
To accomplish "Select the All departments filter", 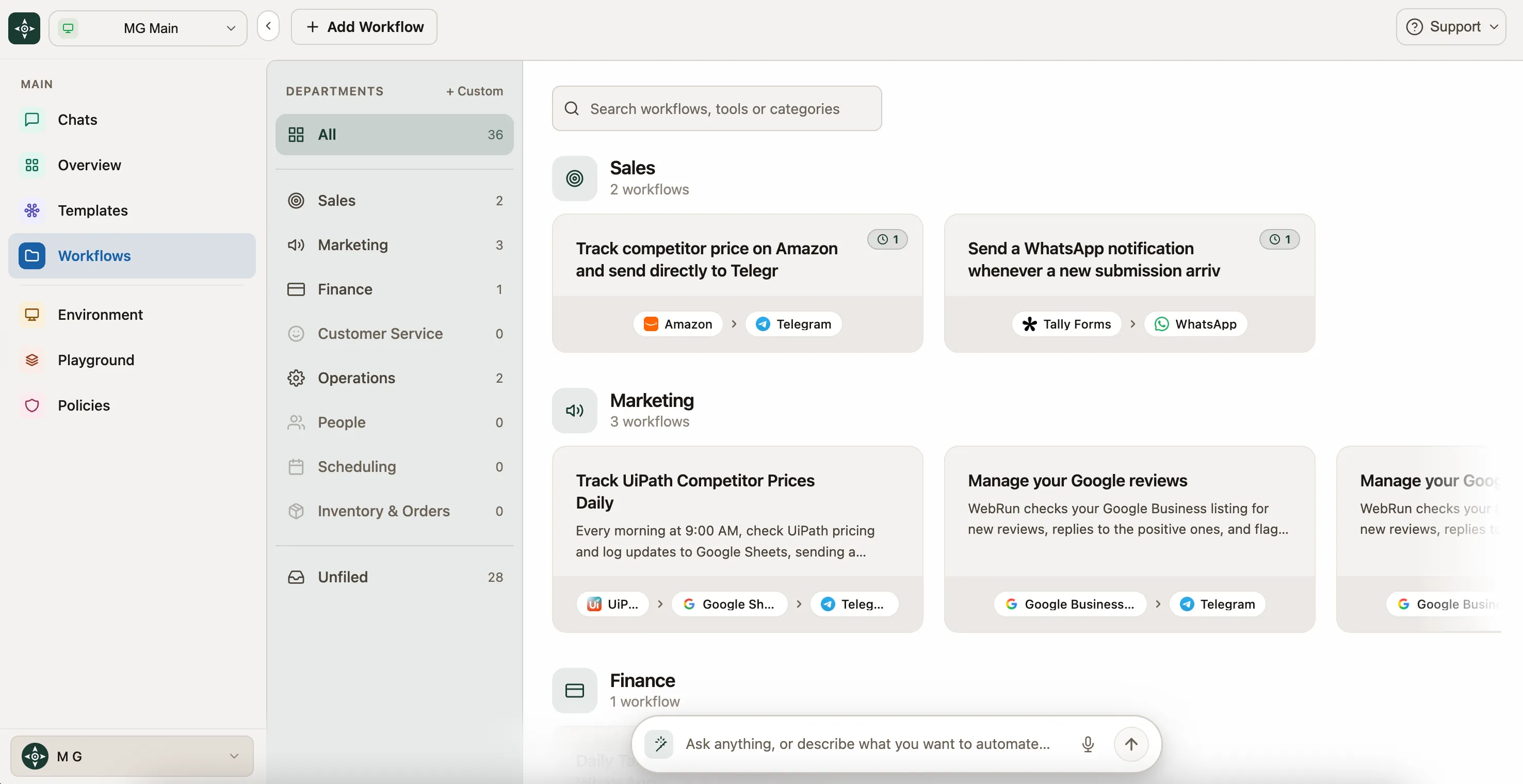I will pos(394,135).
